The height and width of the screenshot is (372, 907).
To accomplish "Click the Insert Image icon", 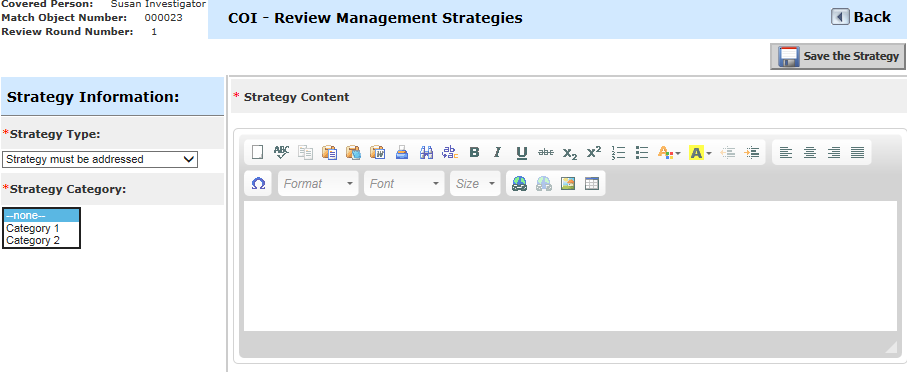I will point(568,183).
